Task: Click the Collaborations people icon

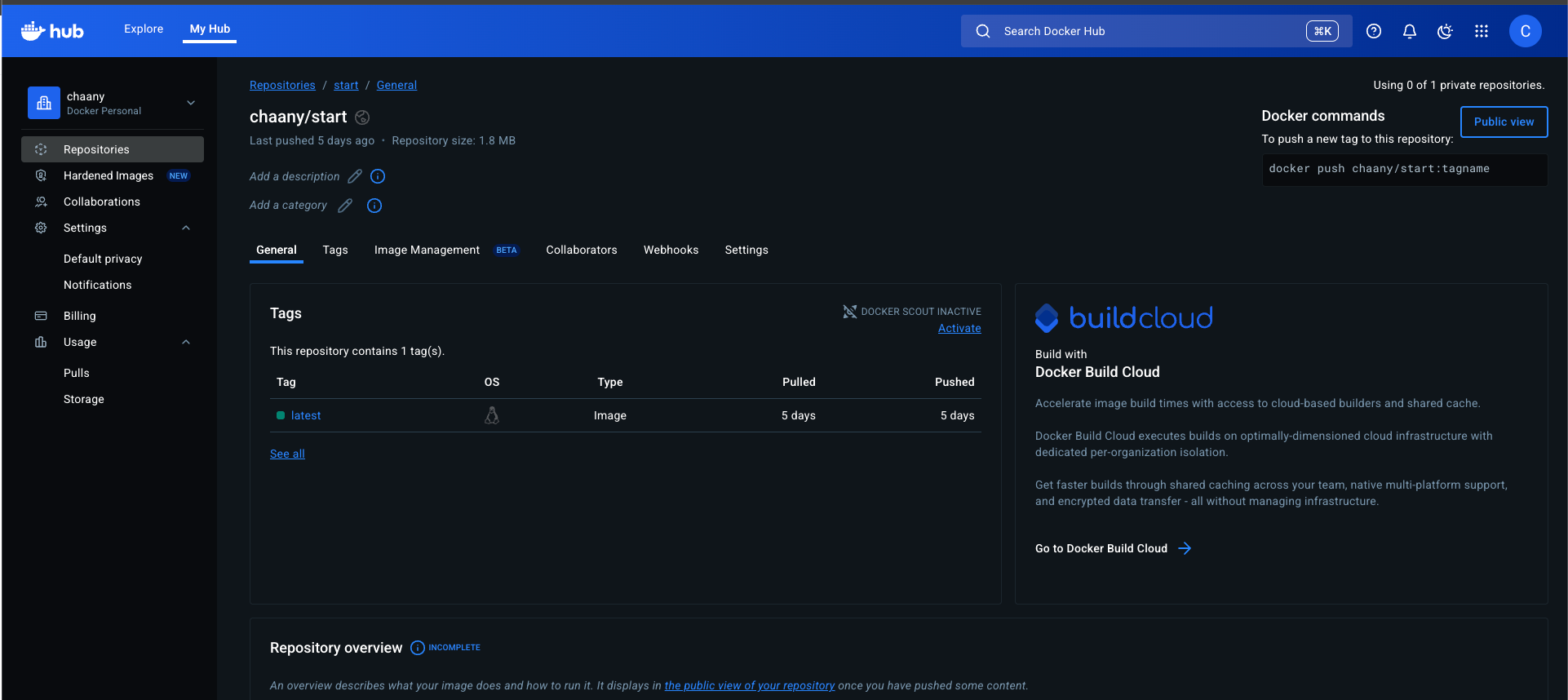Action: [41, 202]
